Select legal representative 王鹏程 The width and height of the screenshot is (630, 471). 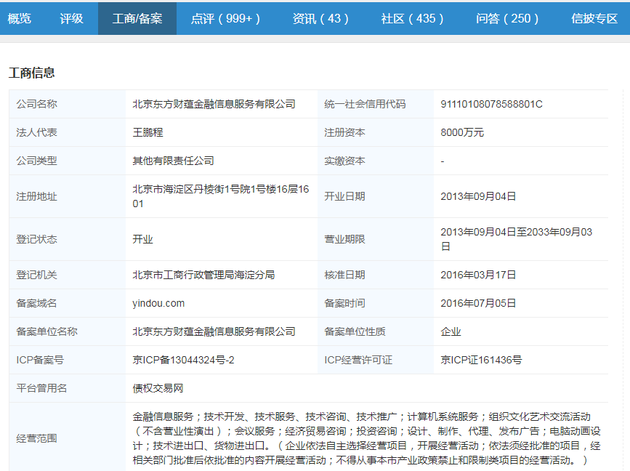coord(148,133)
